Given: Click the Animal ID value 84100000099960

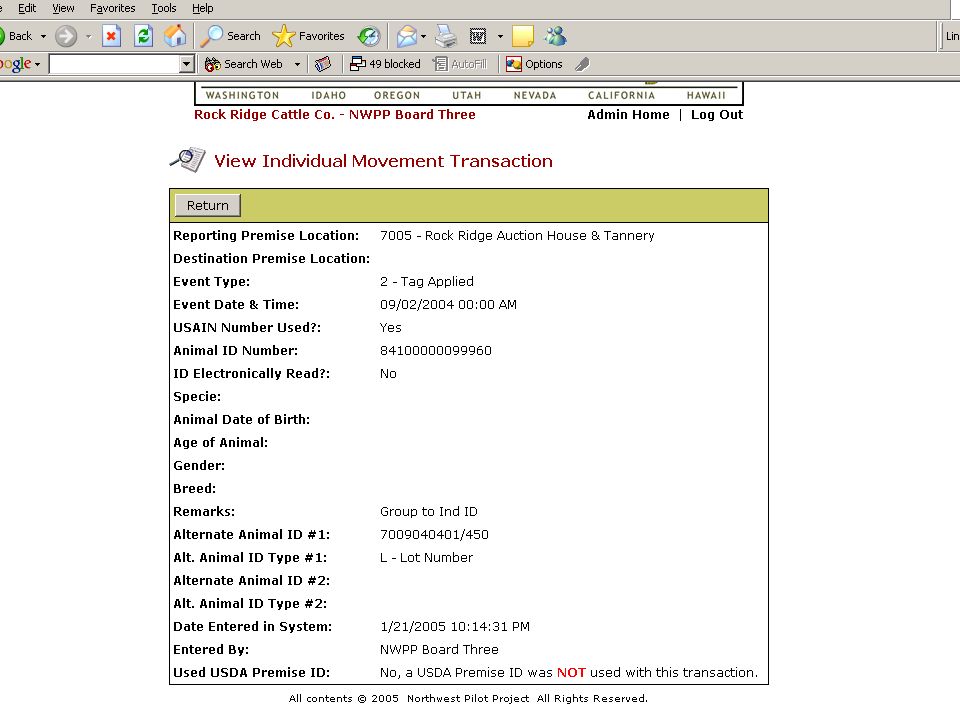Looking at the screenshot, I should 436,351.
